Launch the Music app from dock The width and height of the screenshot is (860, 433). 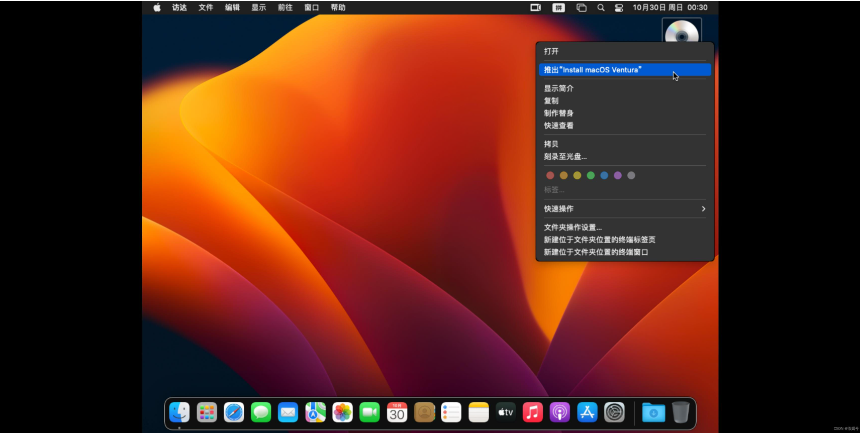(x=533, y=412)
